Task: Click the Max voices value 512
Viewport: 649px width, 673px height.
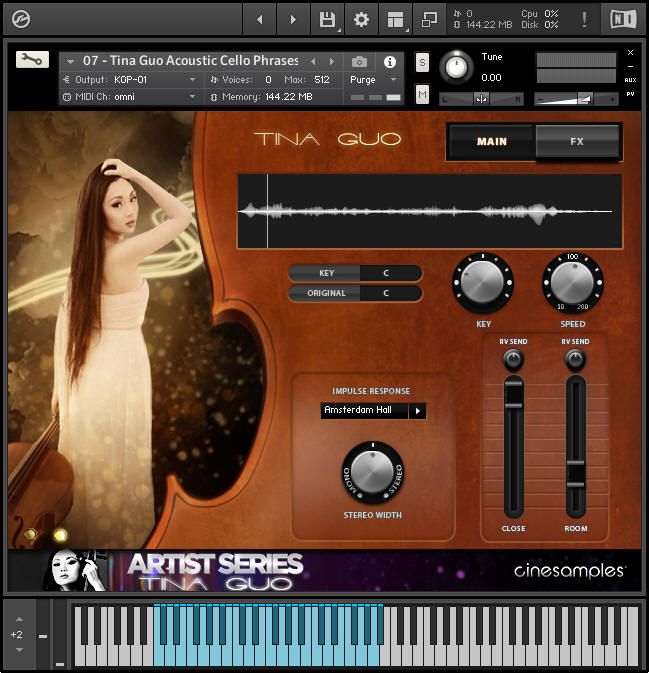Action: (322, 80)
